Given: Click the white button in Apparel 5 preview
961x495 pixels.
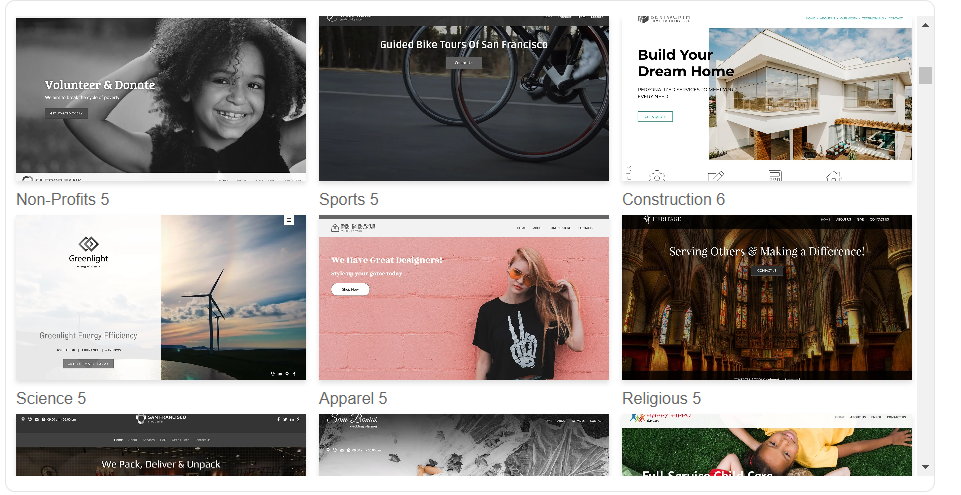Looking at the screenshot, I should click(350, 289).
